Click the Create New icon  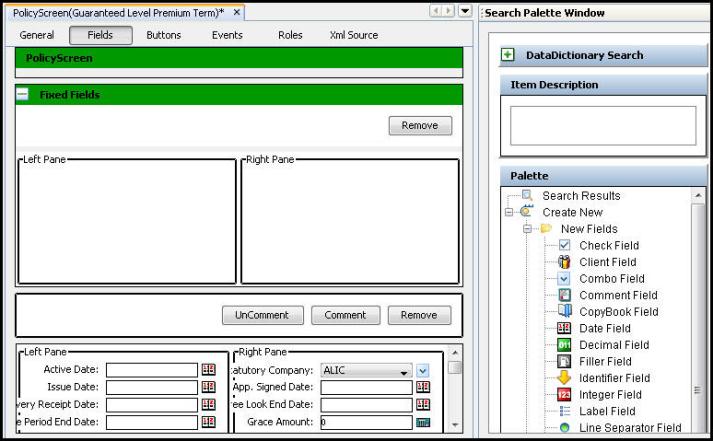tap(527, 211)
